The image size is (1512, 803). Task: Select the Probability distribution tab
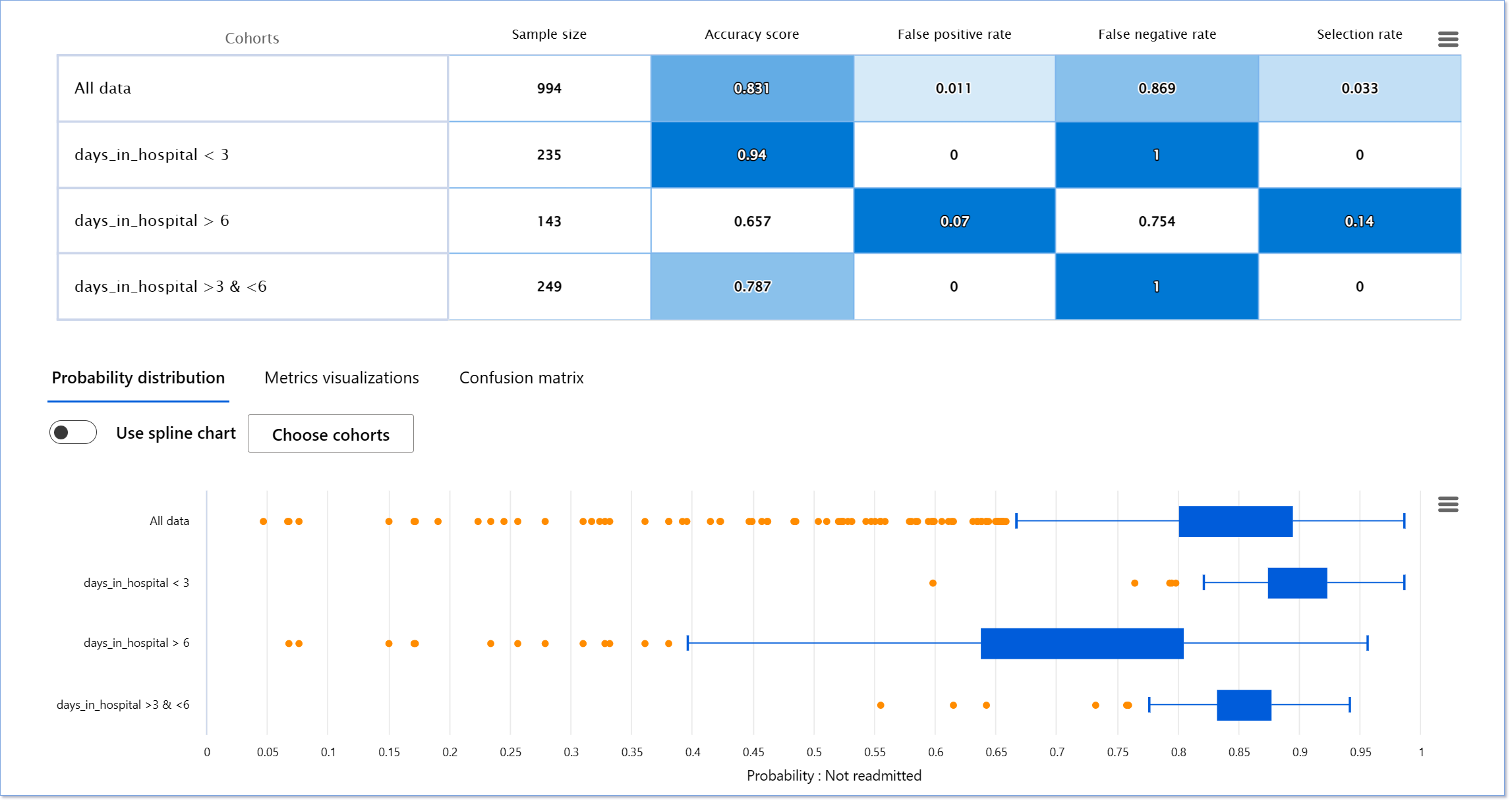click(138, 377)
